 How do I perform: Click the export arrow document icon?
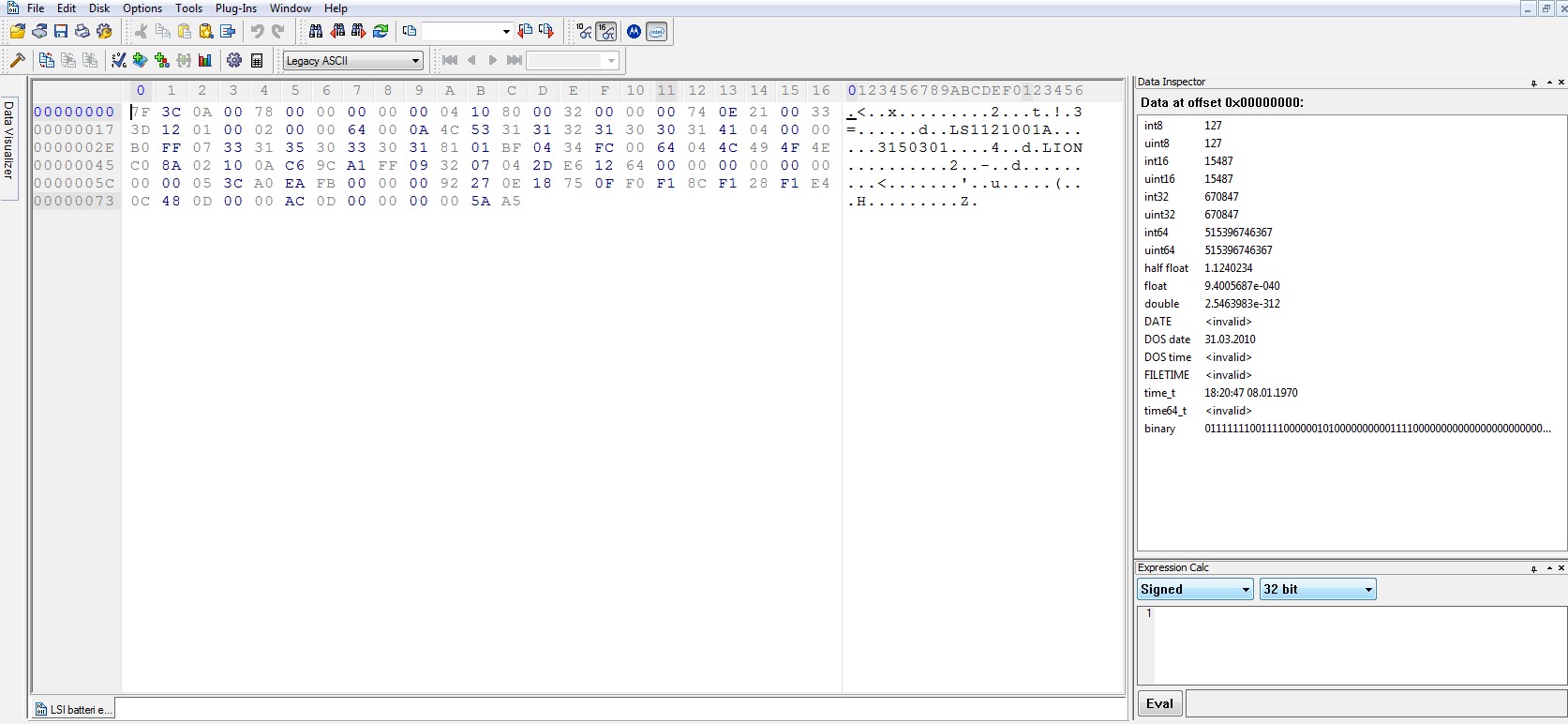pos(227,32)
